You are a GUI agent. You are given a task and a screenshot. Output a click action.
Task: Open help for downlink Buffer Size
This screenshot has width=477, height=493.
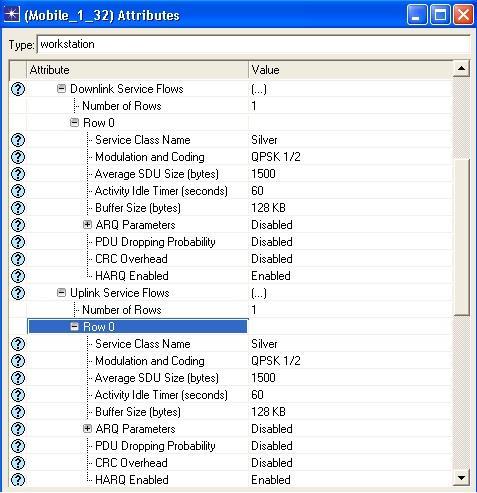click(18, 208)
